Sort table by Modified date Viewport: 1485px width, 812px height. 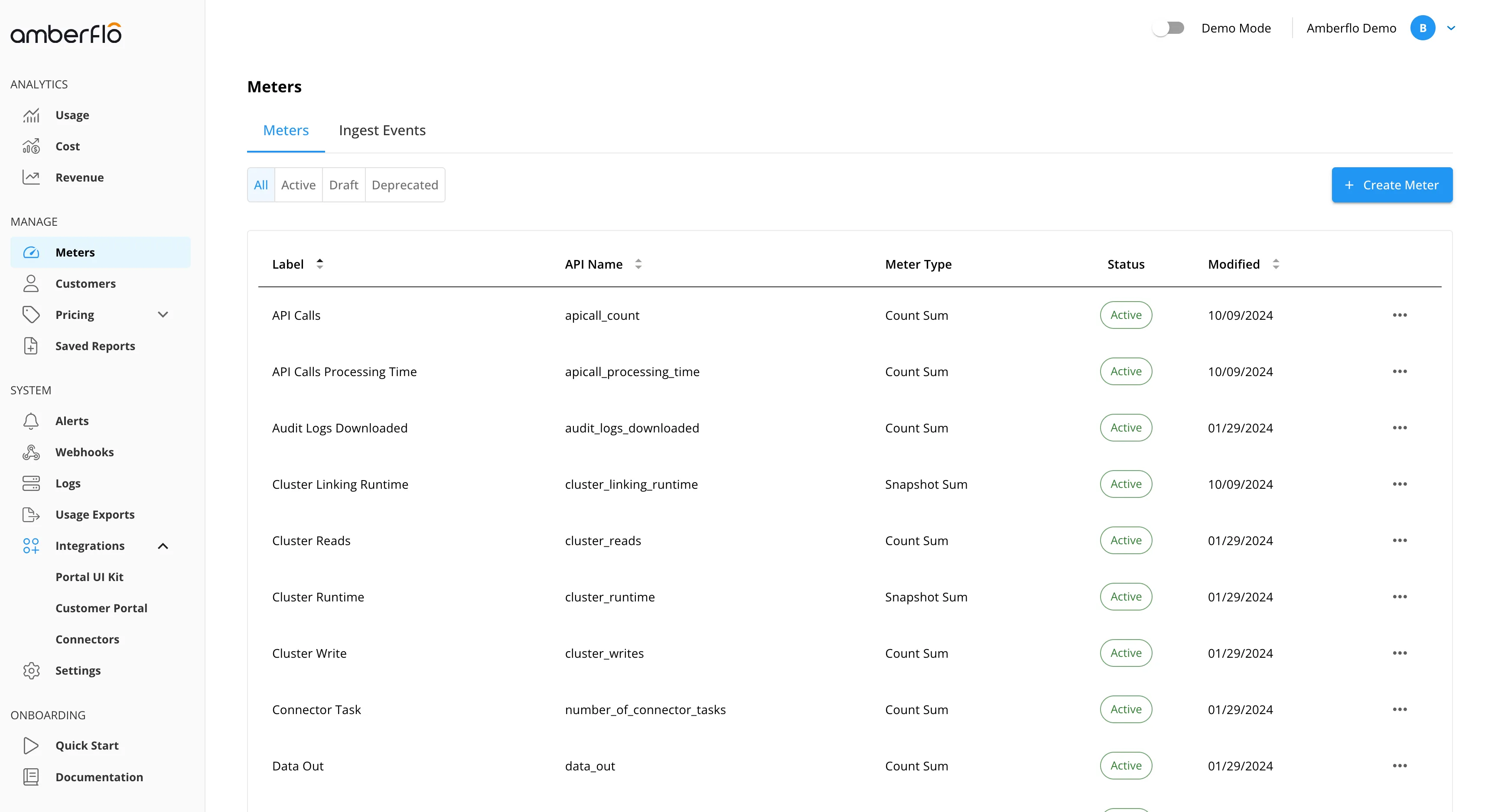1276,264
